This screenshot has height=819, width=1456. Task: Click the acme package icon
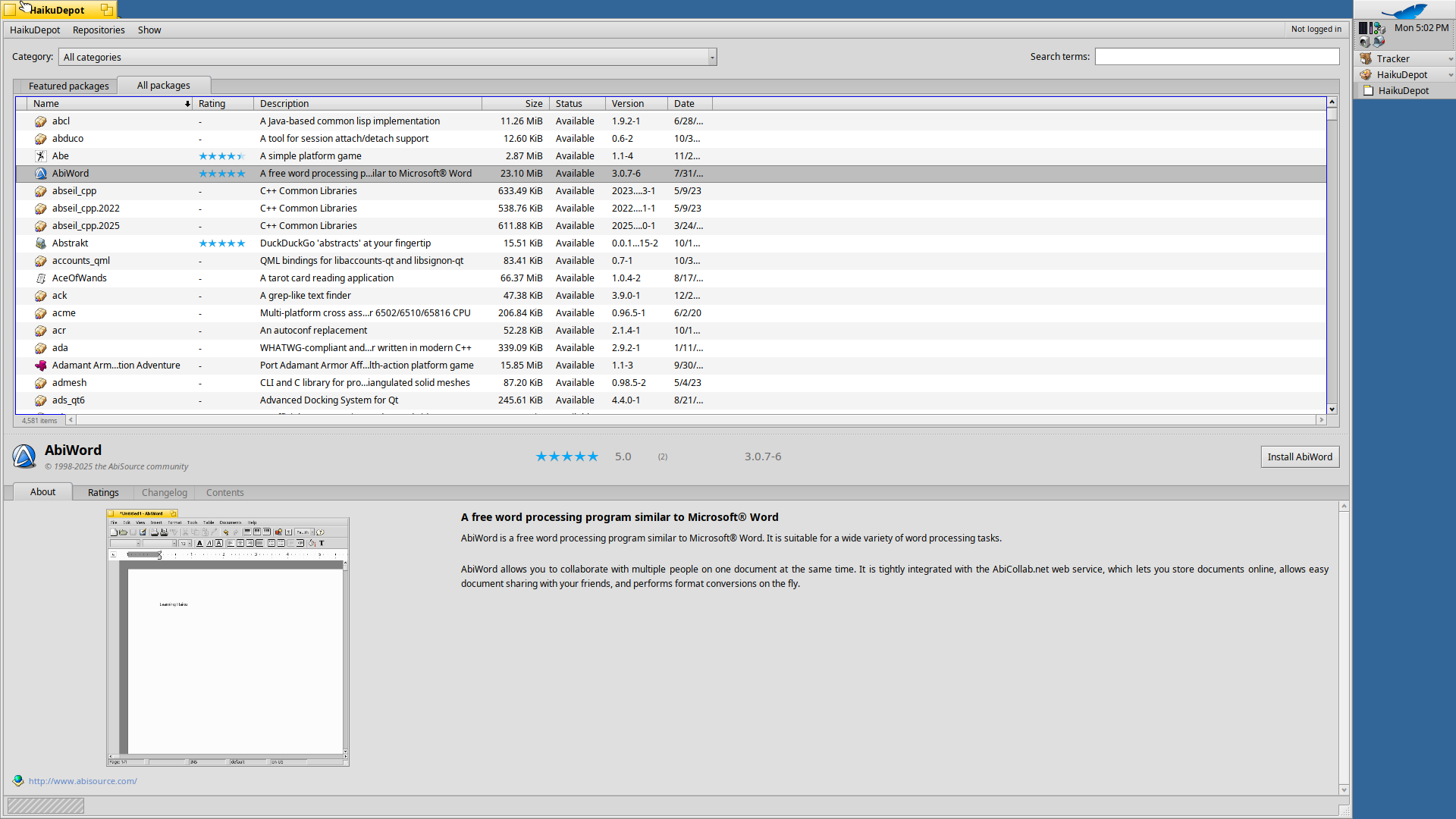pos(41,313)
